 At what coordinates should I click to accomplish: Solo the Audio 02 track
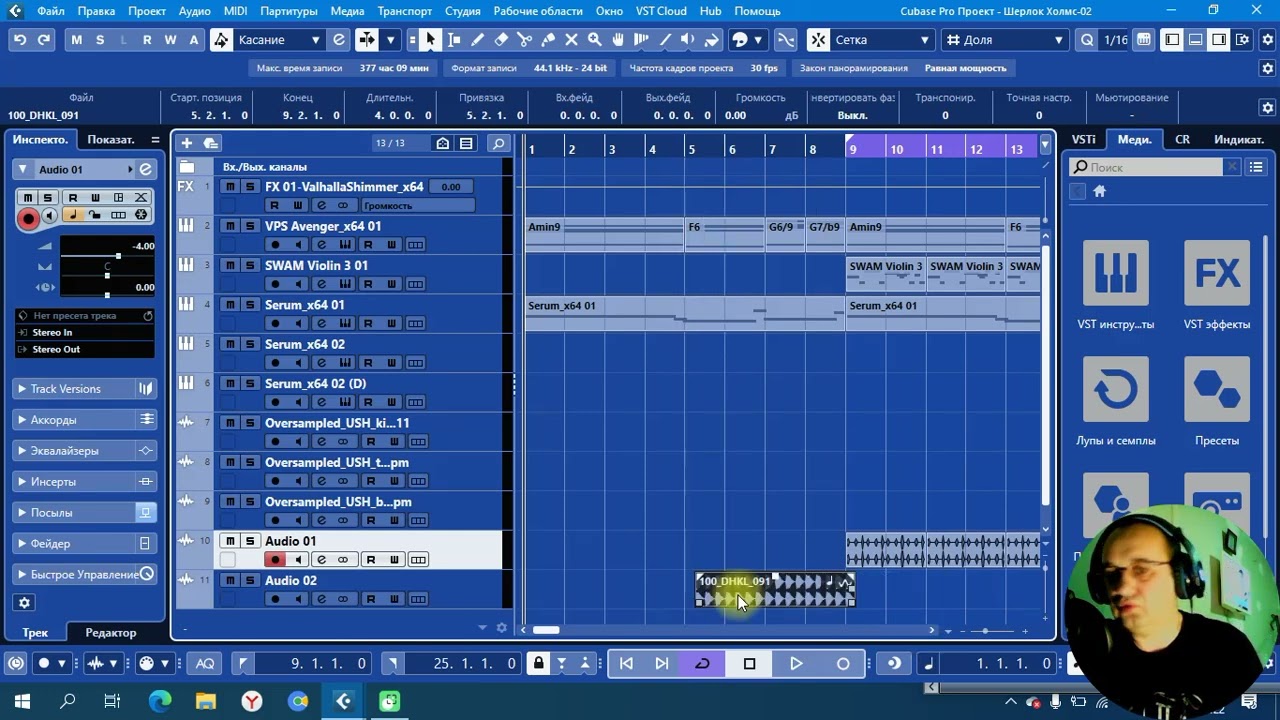tap(250, 580)
